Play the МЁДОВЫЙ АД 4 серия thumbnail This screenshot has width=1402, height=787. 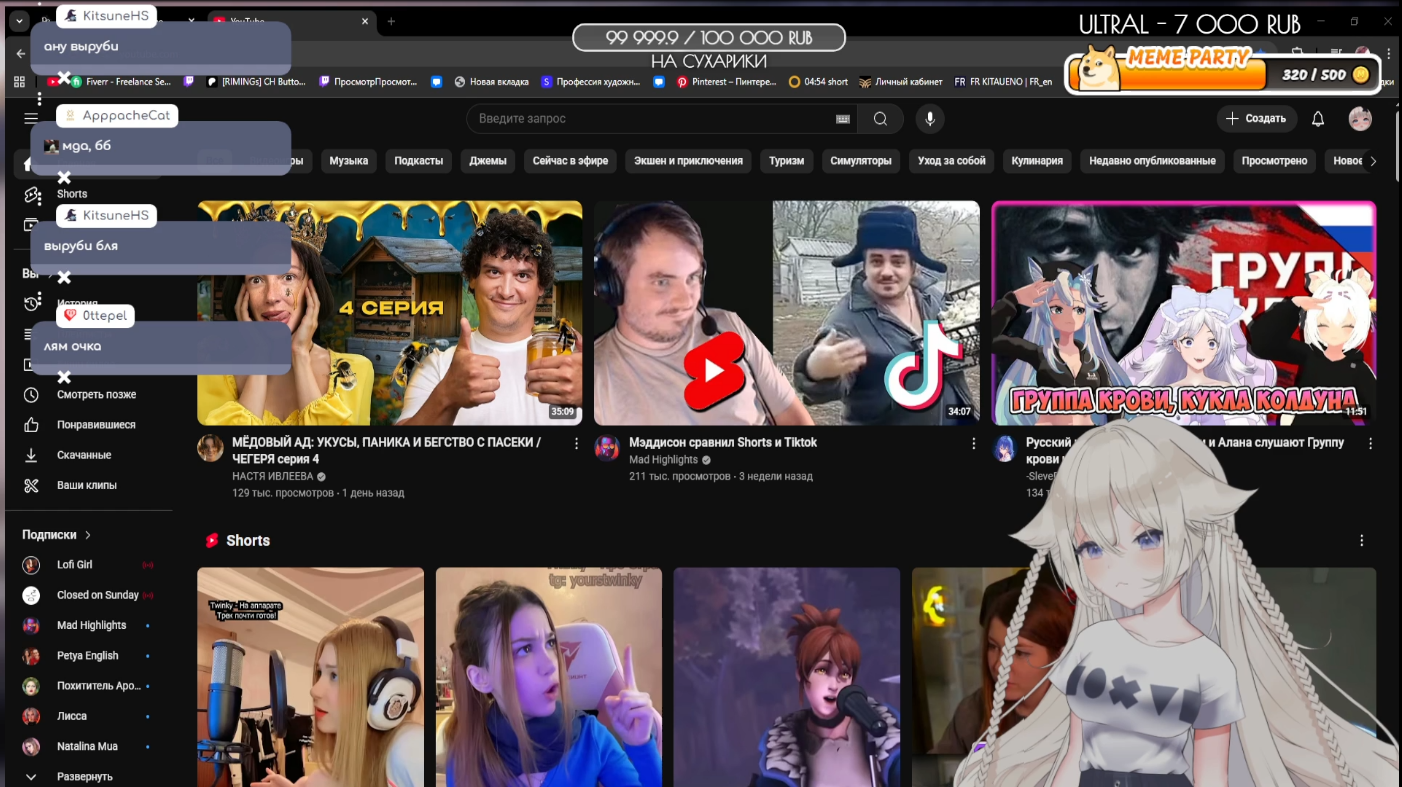[x=389, y=313]
